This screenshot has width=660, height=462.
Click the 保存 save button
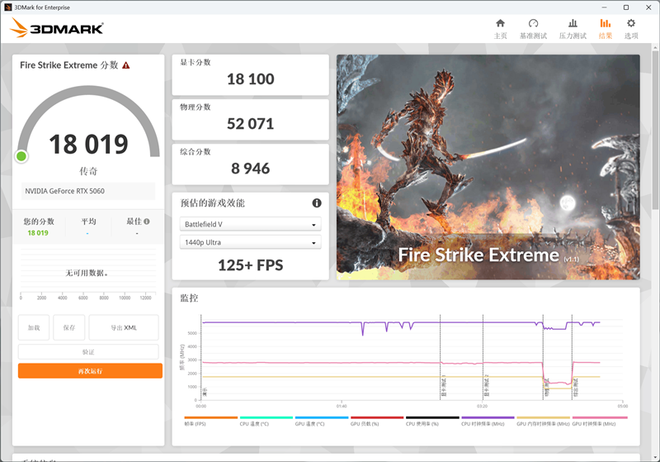click(x=69, y=327)
